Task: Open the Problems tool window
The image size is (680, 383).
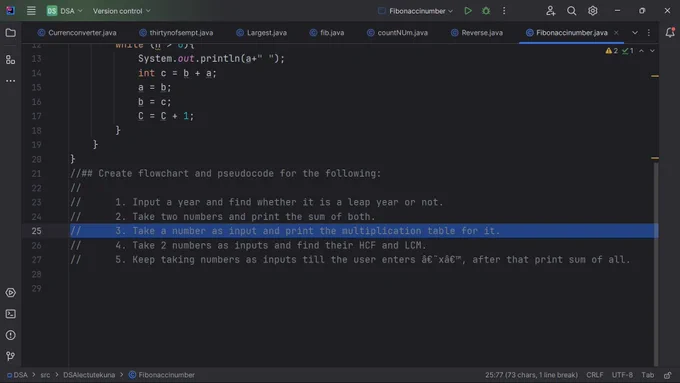Action: (x=10, y=335)
